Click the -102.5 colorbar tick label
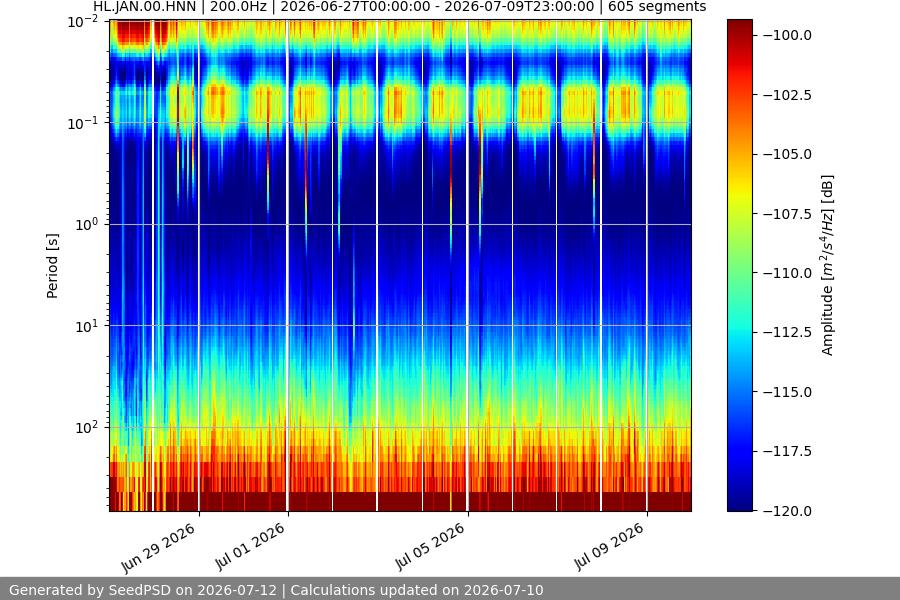900x600 pixels. click(787, 95)
